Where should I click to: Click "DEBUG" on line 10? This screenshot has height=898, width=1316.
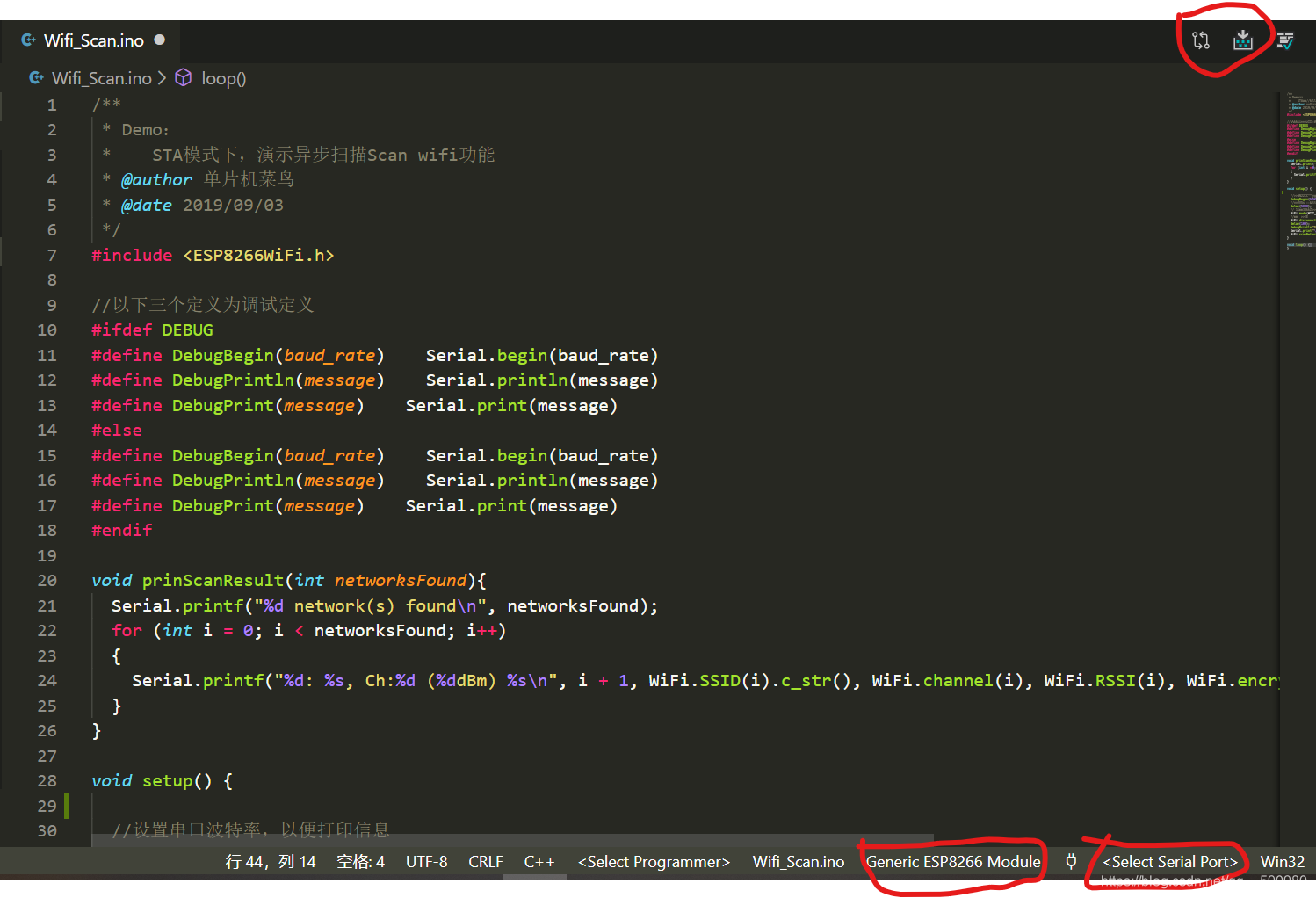point(187,330)
